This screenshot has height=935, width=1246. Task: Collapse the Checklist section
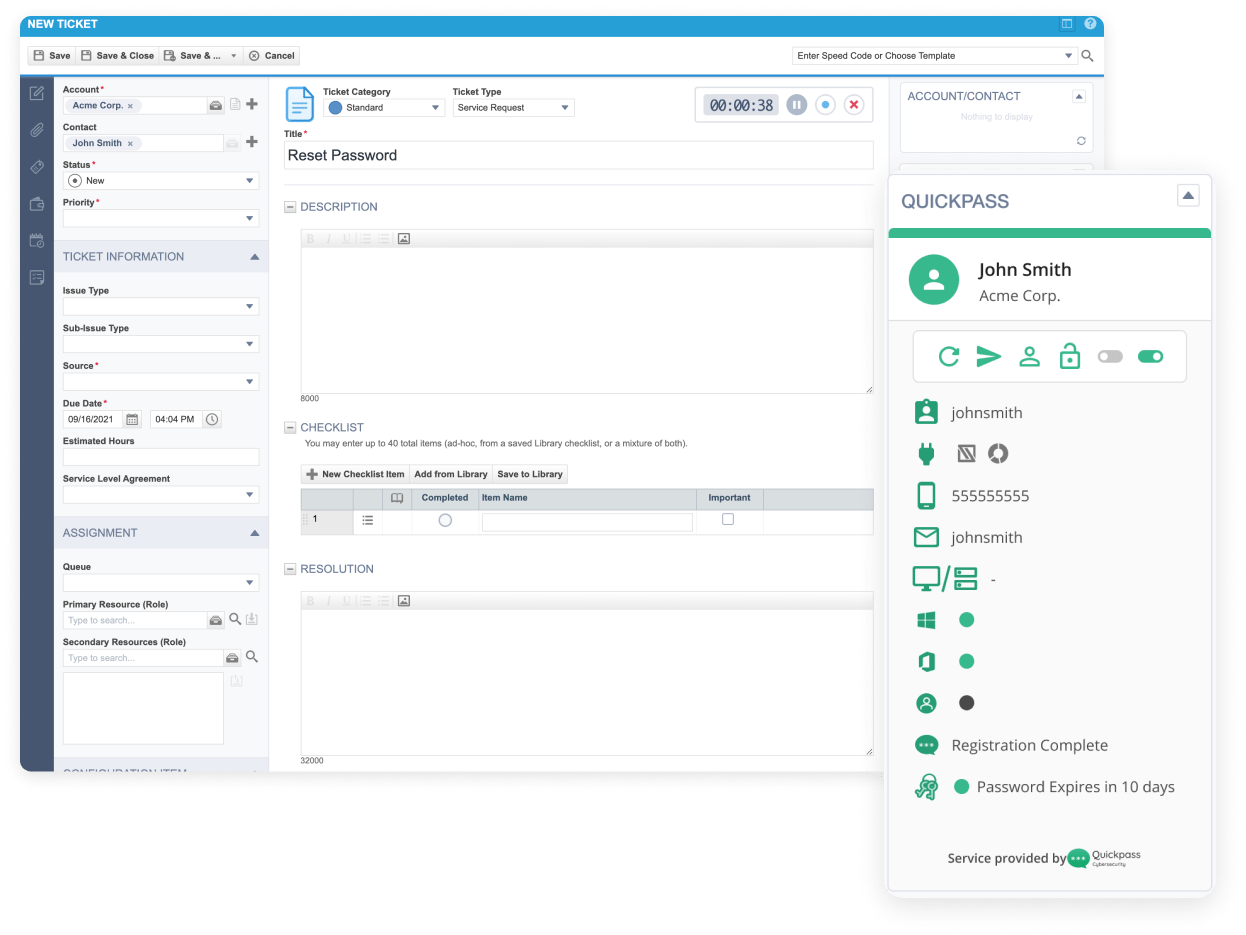(x=291, y=428)
